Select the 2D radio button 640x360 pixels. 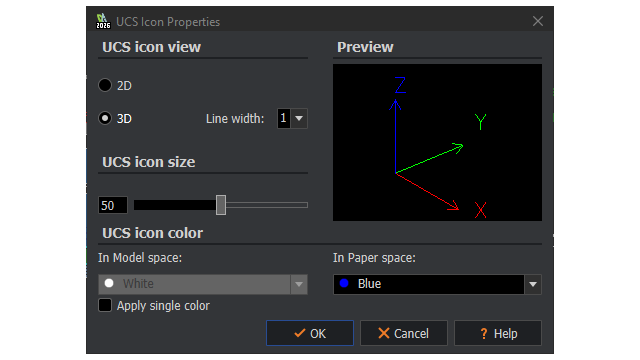tap(105, 85)
